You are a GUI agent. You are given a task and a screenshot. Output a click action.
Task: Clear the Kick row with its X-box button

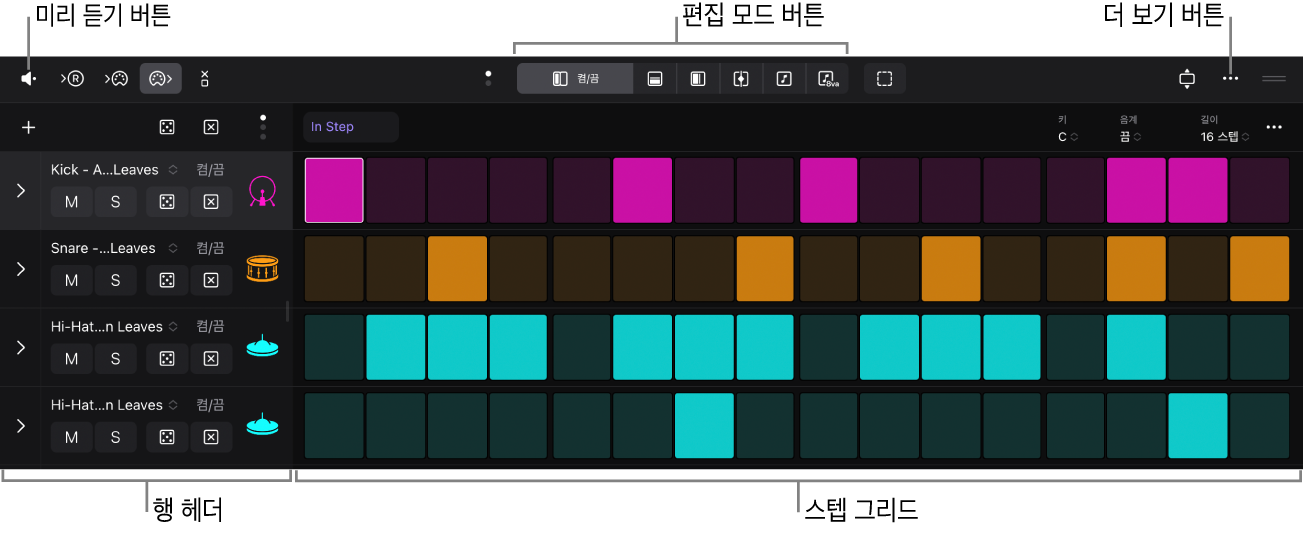211,202
